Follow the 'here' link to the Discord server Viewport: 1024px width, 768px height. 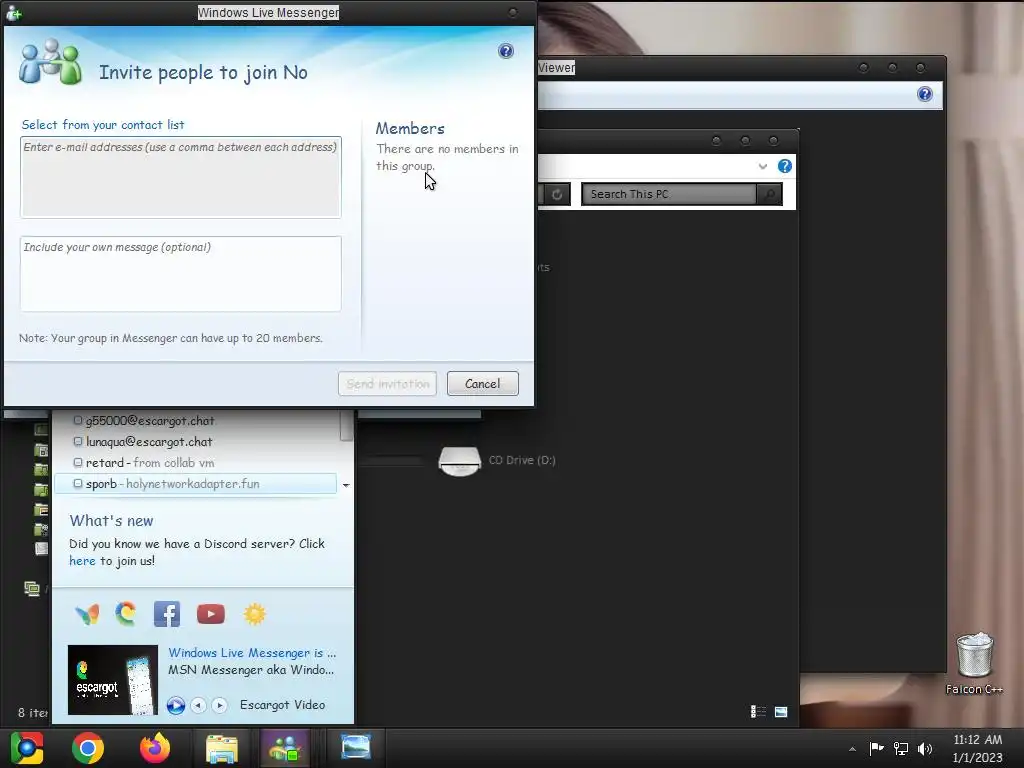click(82, 561)
